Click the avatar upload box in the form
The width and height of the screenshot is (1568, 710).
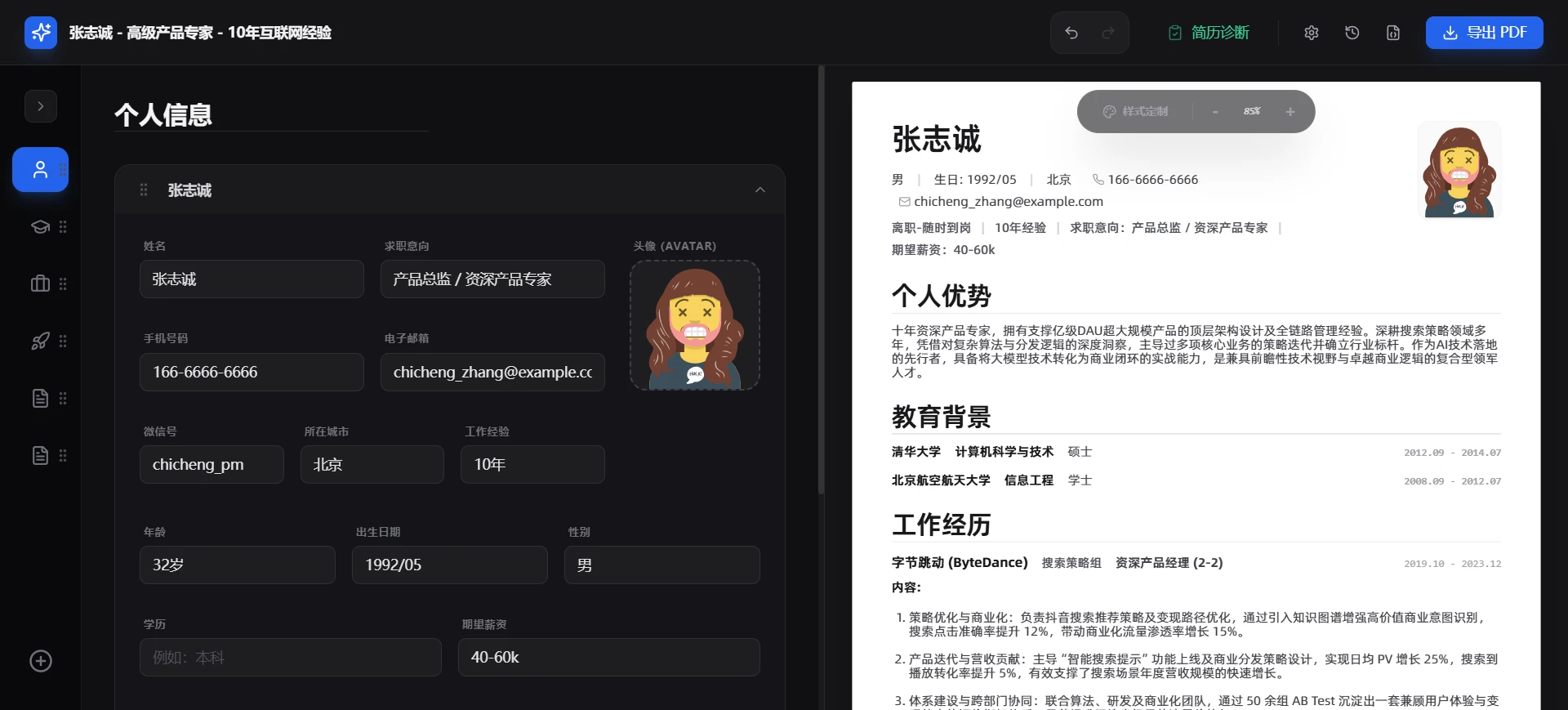tap(695, 325)
